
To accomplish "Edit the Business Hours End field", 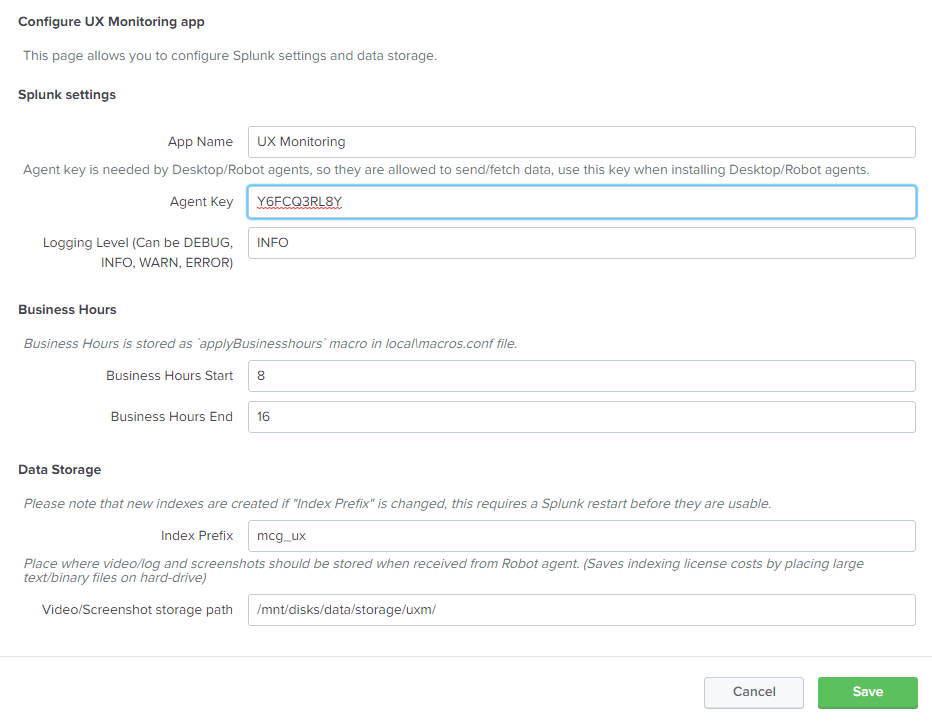I will (x=581, y=417).
